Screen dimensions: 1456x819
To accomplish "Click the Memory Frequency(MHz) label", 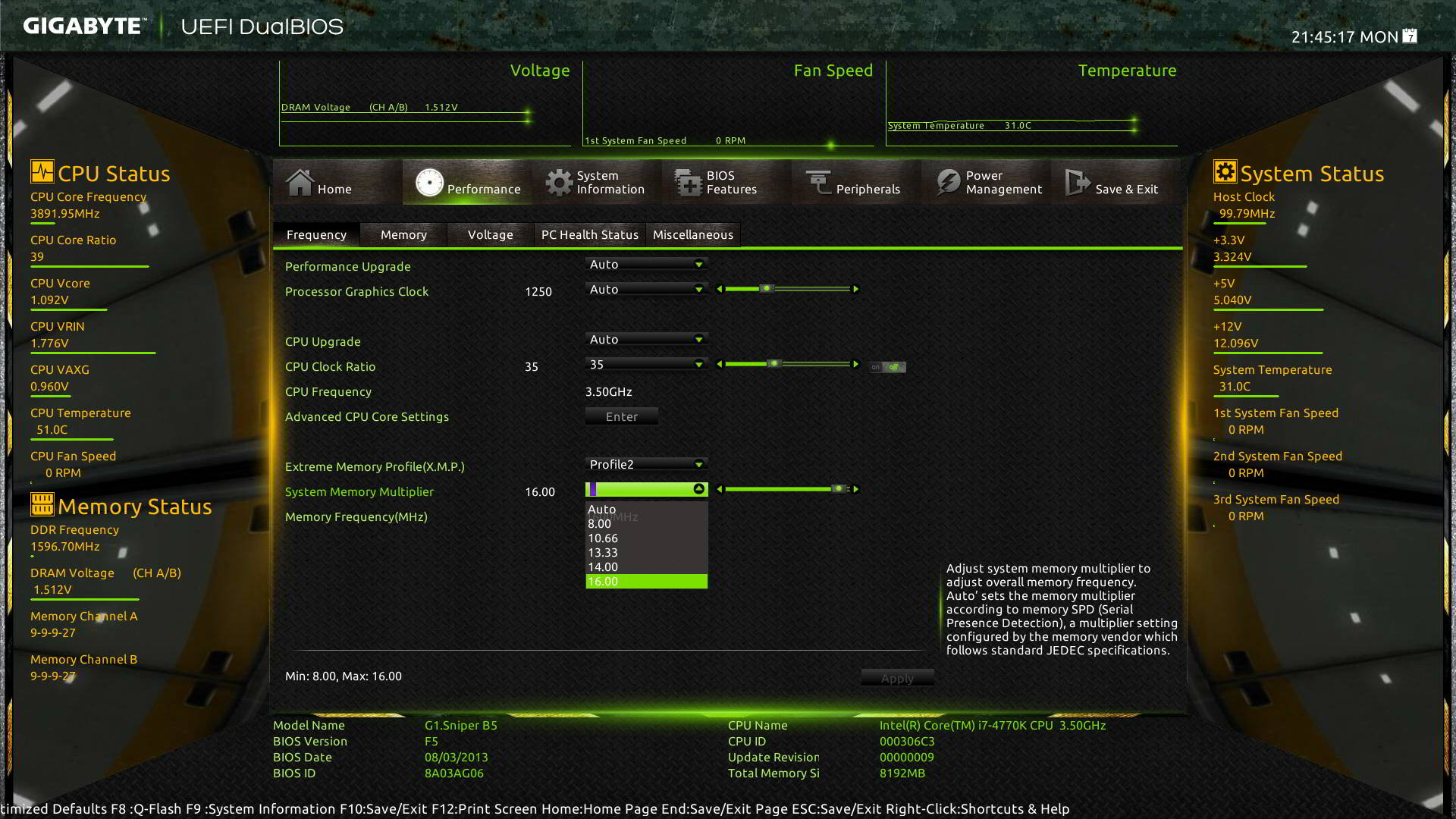I will [x=356, y=516].
